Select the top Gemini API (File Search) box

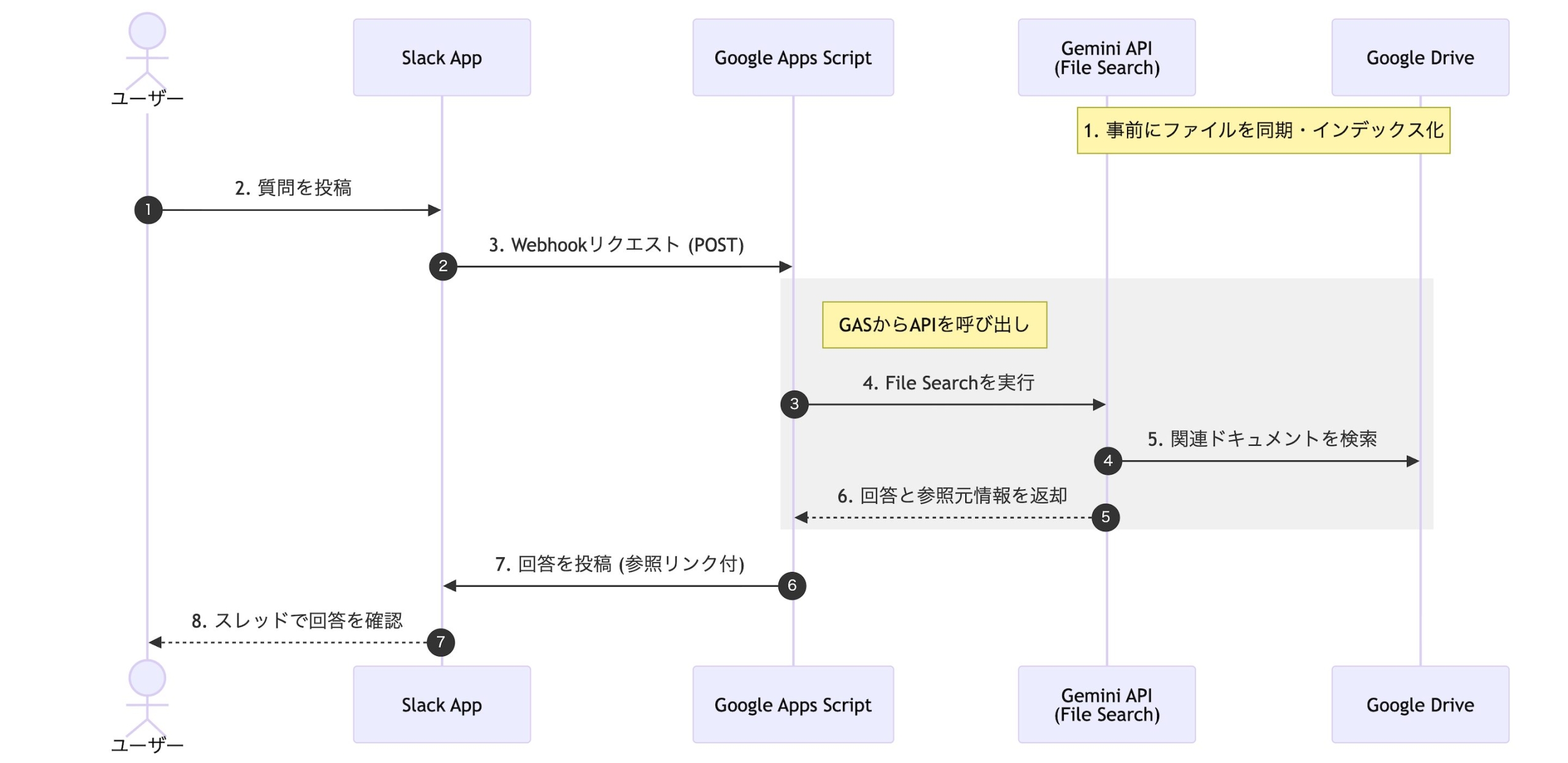[1106, 58]
